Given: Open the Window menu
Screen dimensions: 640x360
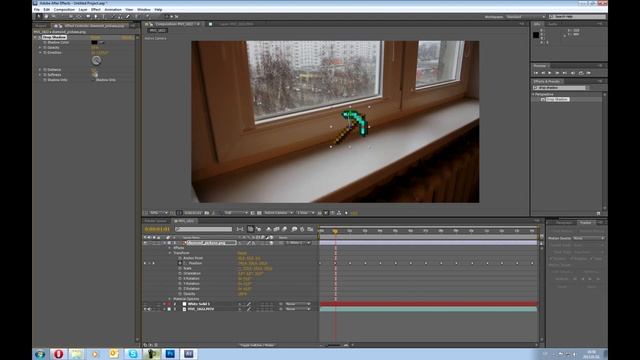Looking at the screenshot, I should 144,9.
